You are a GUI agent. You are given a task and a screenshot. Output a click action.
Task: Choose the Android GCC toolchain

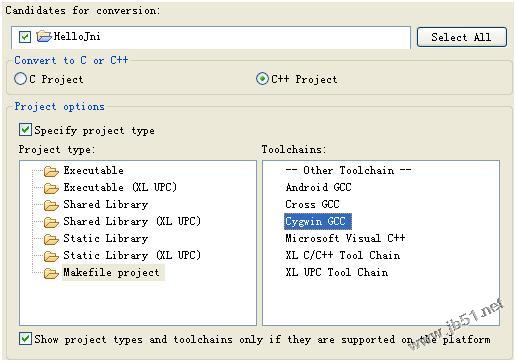(318, 187)
